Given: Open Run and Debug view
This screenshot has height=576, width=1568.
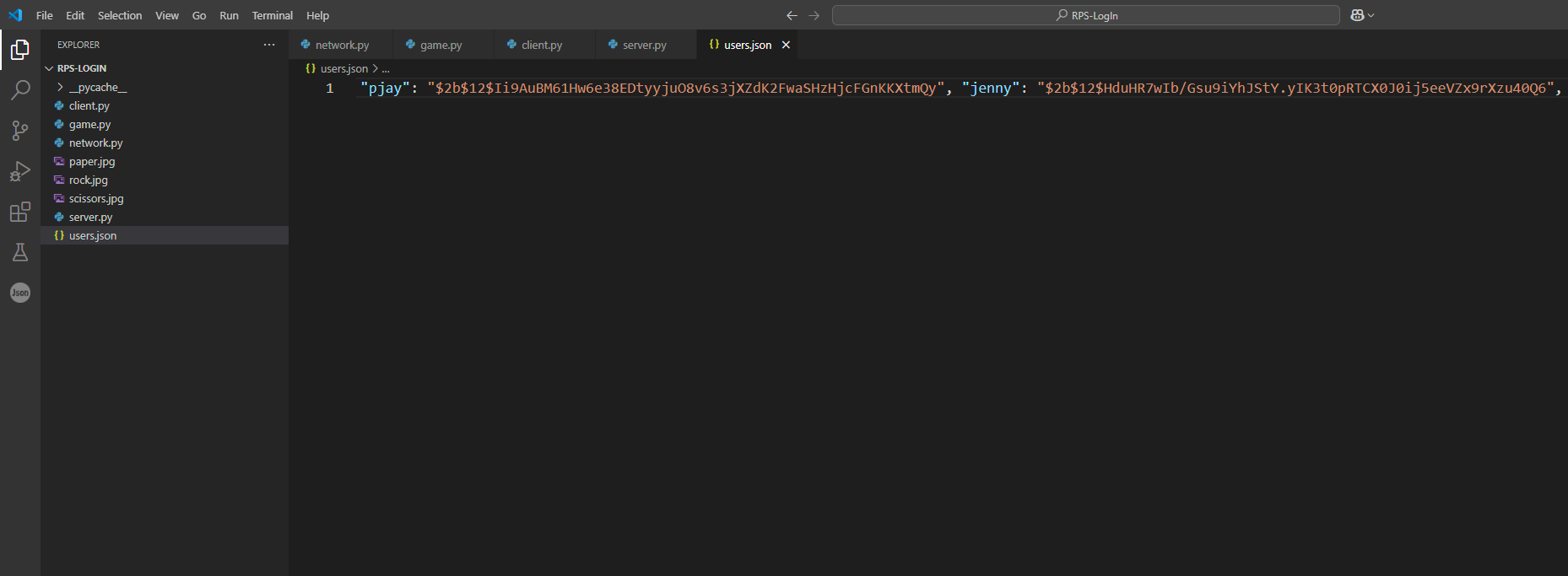Looking at the screenshot, I should 20,171.
